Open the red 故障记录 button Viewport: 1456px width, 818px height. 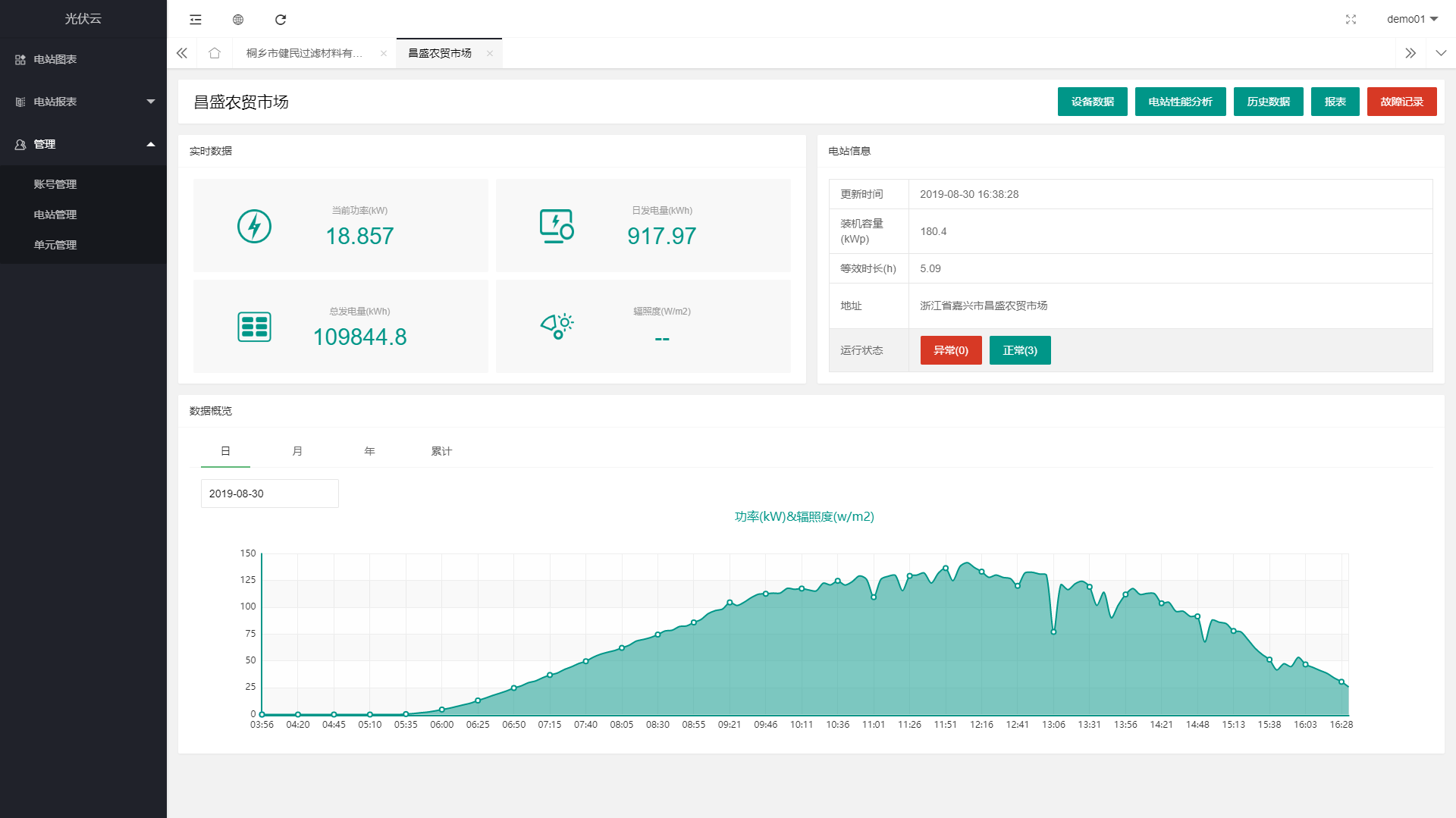pyautogui.click(x=1401, y=102)
